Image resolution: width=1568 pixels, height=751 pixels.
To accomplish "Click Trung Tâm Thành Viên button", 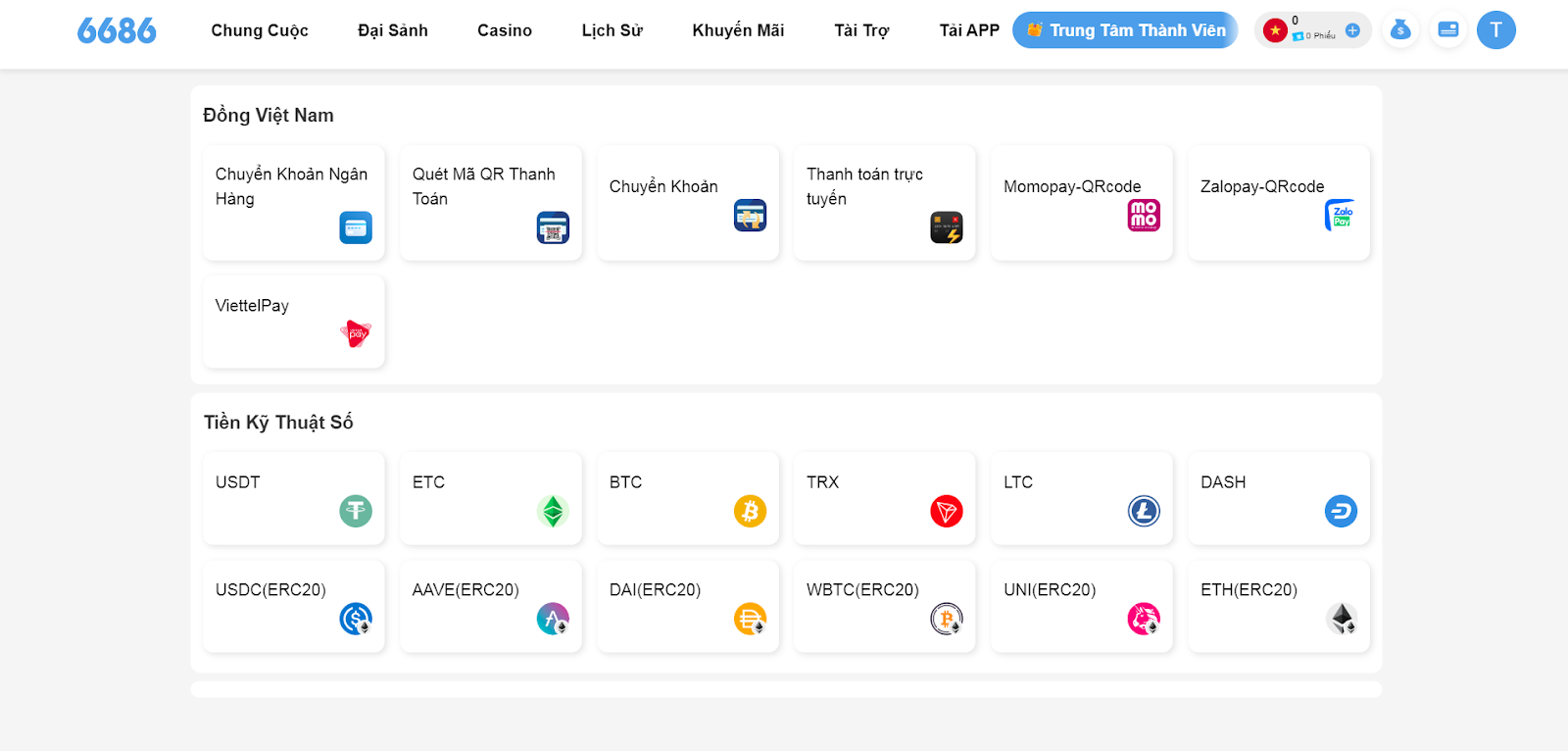I will [x=1125, y=30].
